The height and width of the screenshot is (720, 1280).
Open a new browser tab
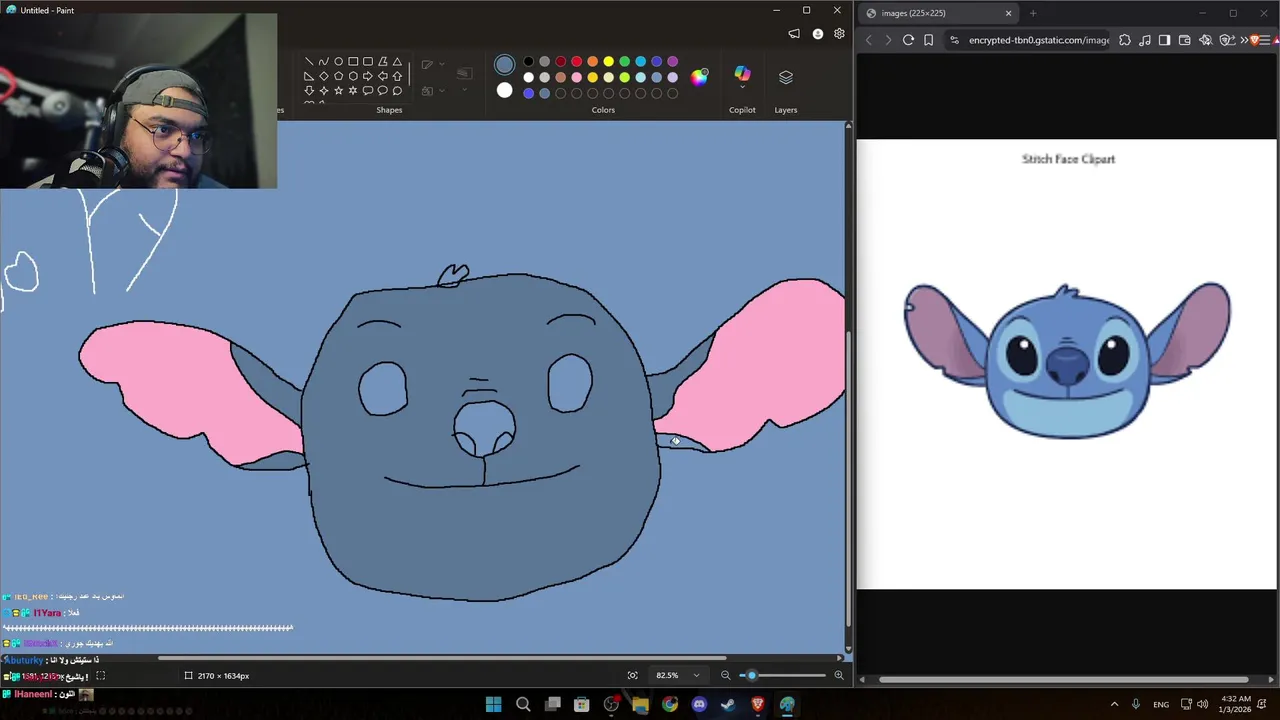tap(1033, 13)
